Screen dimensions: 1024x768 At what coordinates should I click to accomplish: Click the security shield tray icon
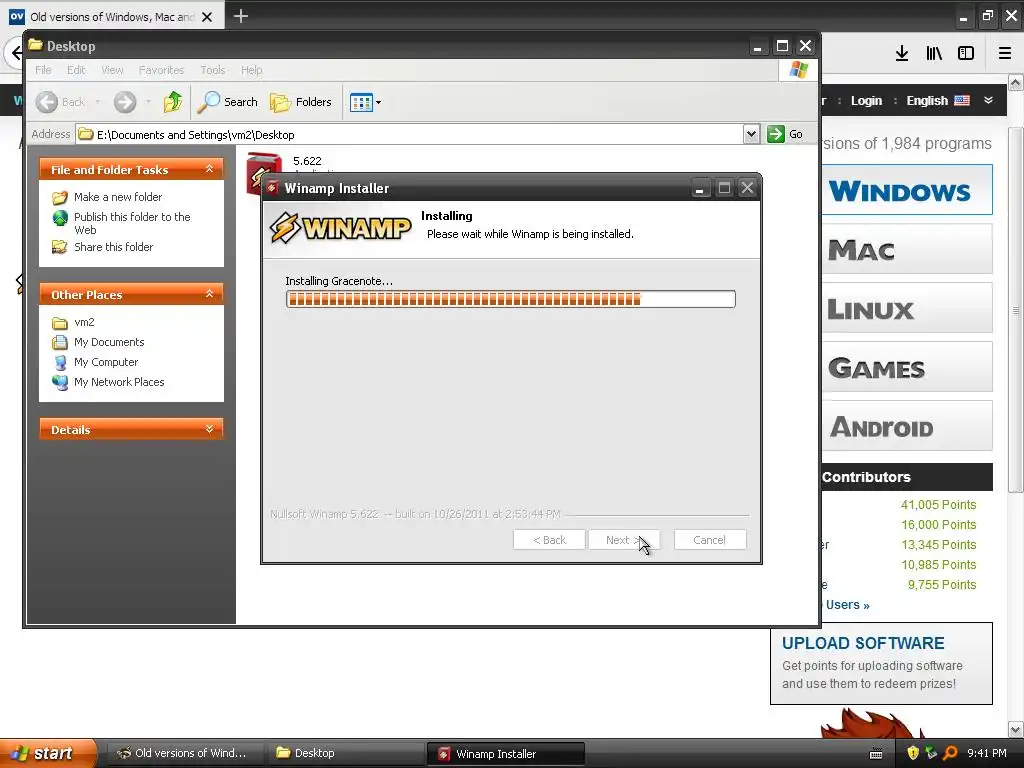pyautogui.click(x=913, y=753)
